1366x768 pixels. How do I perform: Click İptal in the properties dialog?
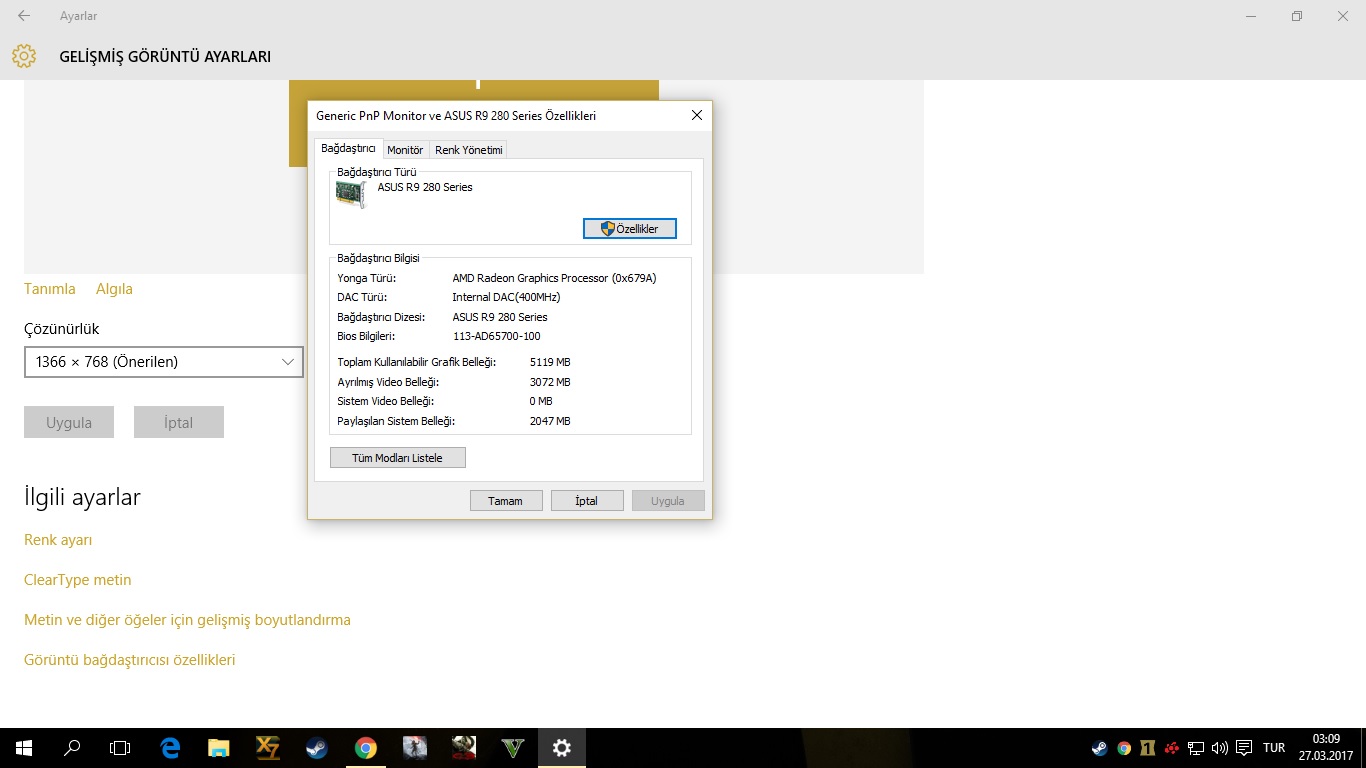coord(587,501)
